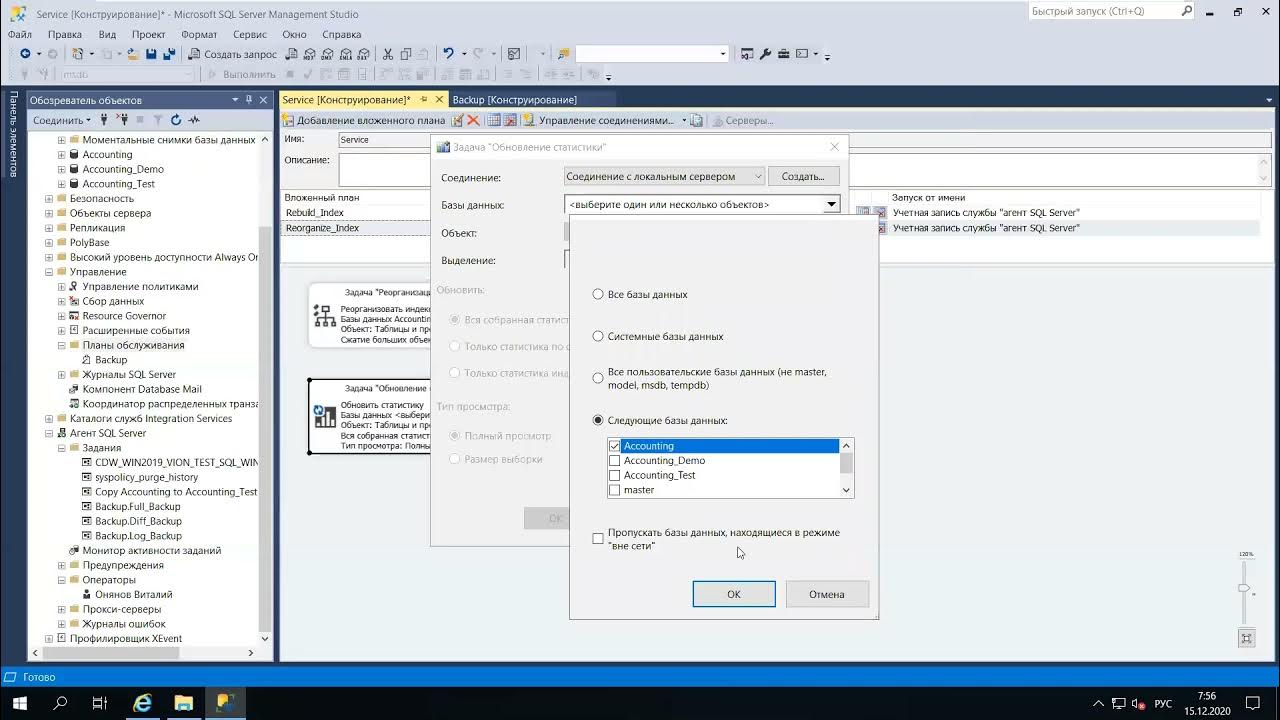Viewport: 1280px width, 720px height.
Task: Click the Quick Launch search box
Action: click(1103, 11)
